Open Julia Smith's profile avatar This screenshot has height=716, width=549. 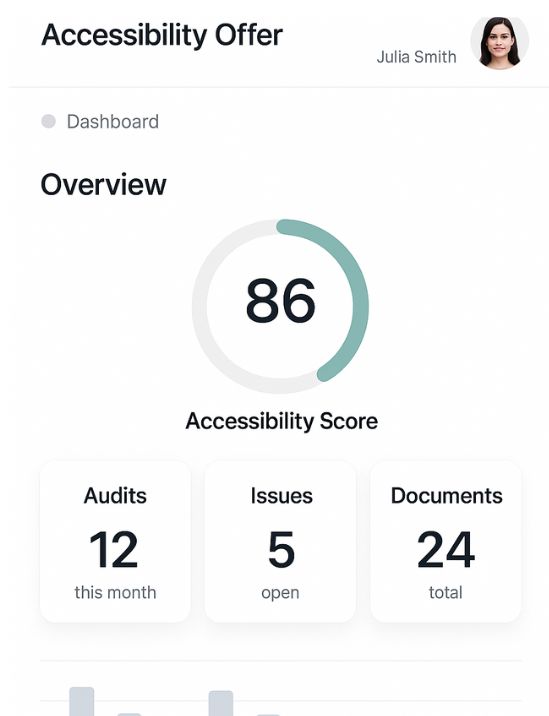coord(500,42)
